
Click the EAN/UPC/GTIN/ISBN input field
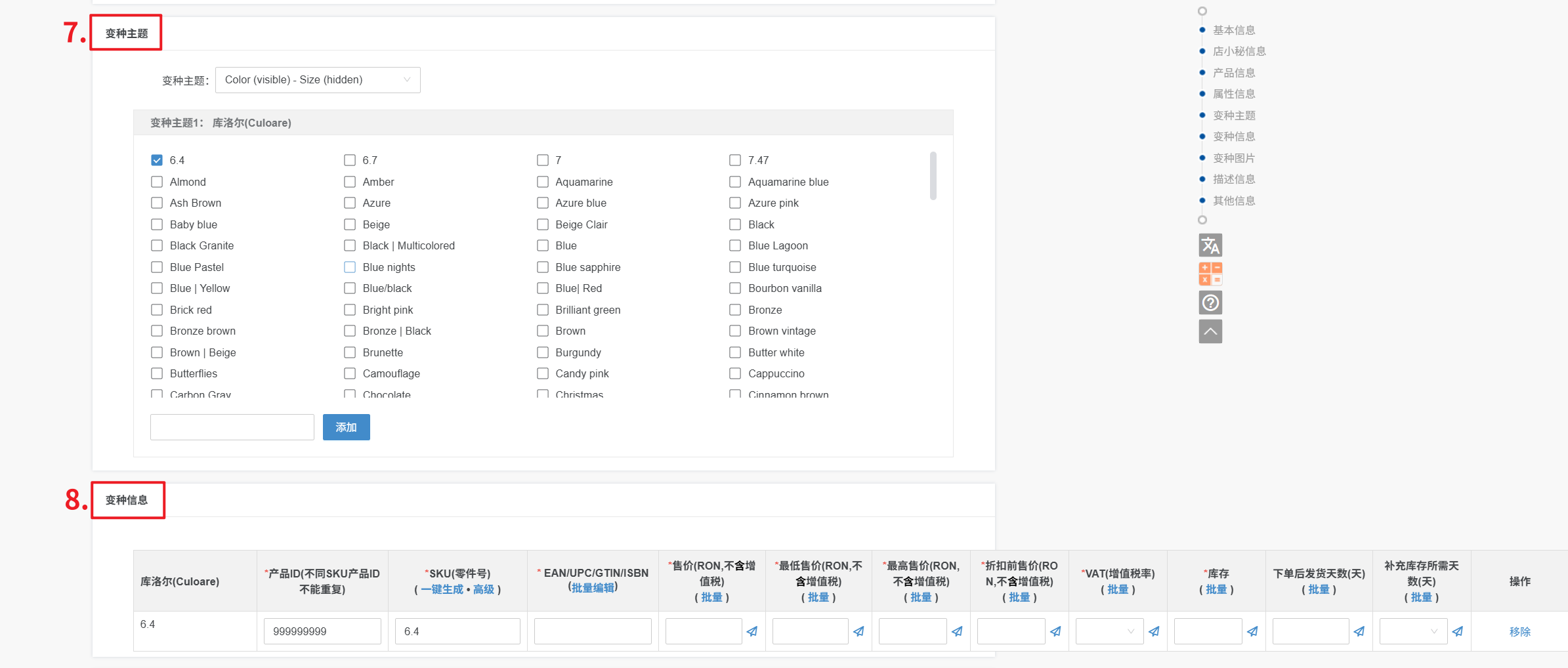tap(593, 631)
